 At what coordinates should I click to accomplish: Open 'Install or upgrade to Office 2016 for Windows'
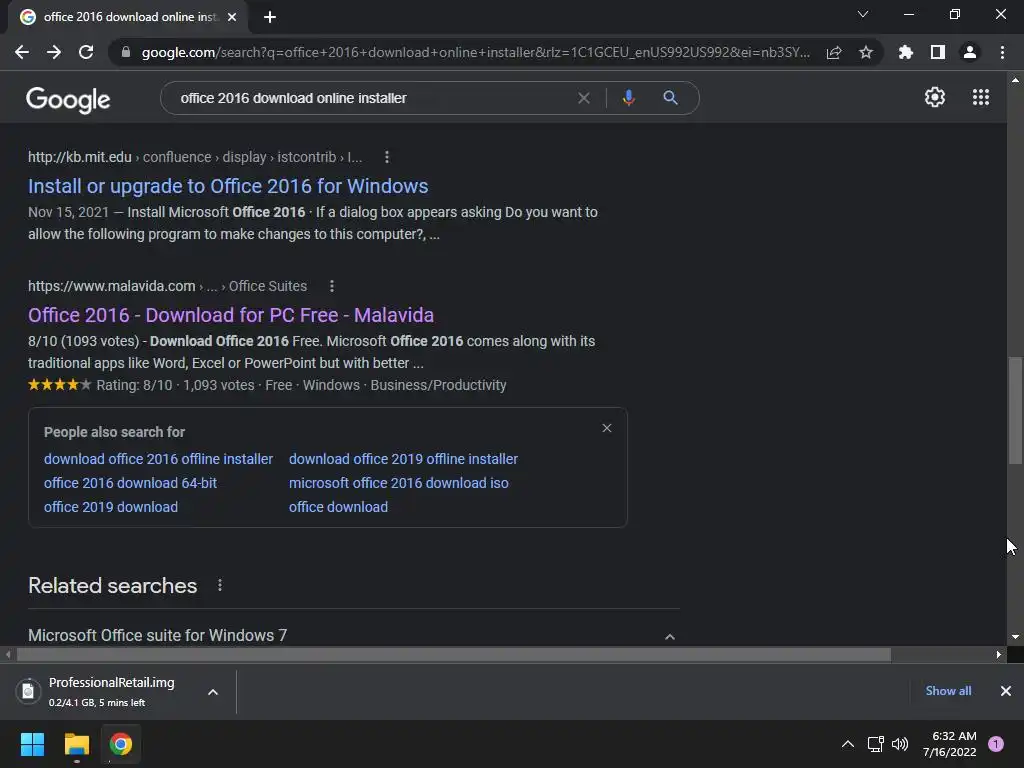point(228,186)
